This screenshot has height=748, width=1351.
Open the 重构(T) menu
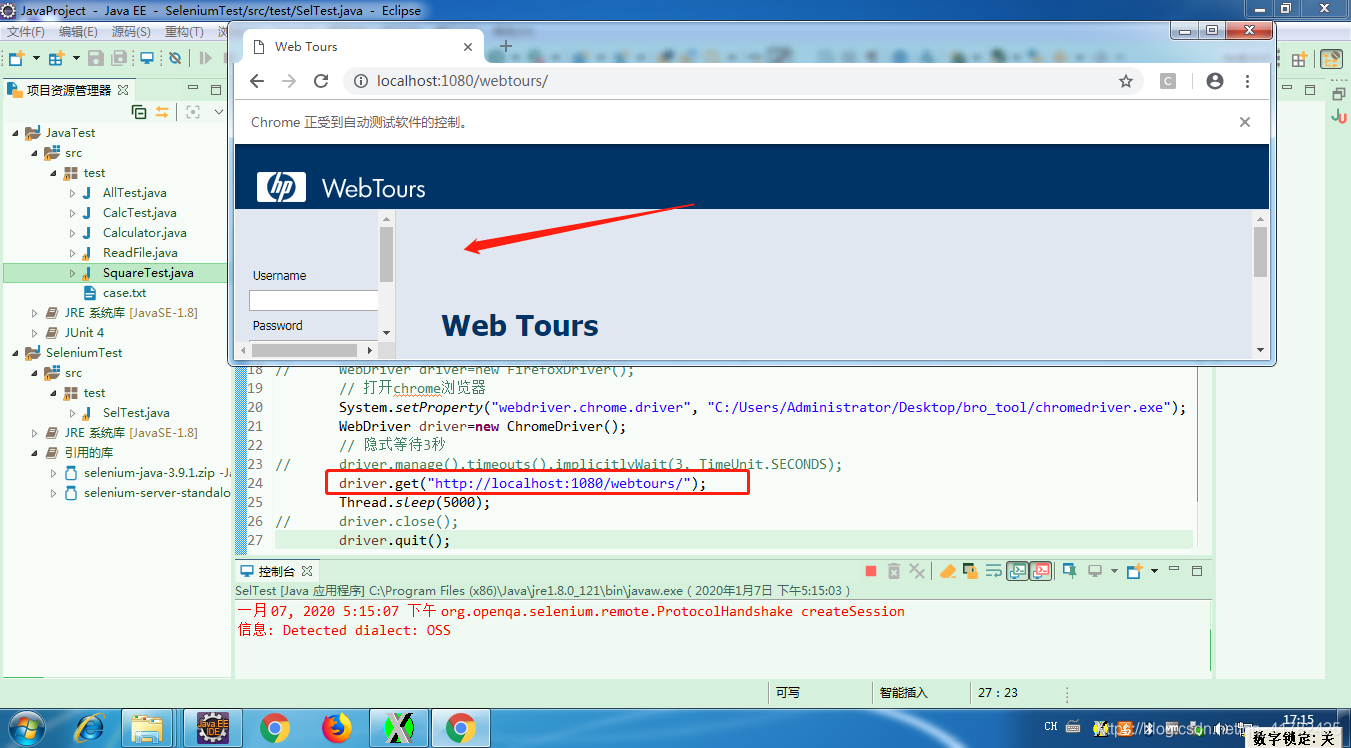coord(184,32)
